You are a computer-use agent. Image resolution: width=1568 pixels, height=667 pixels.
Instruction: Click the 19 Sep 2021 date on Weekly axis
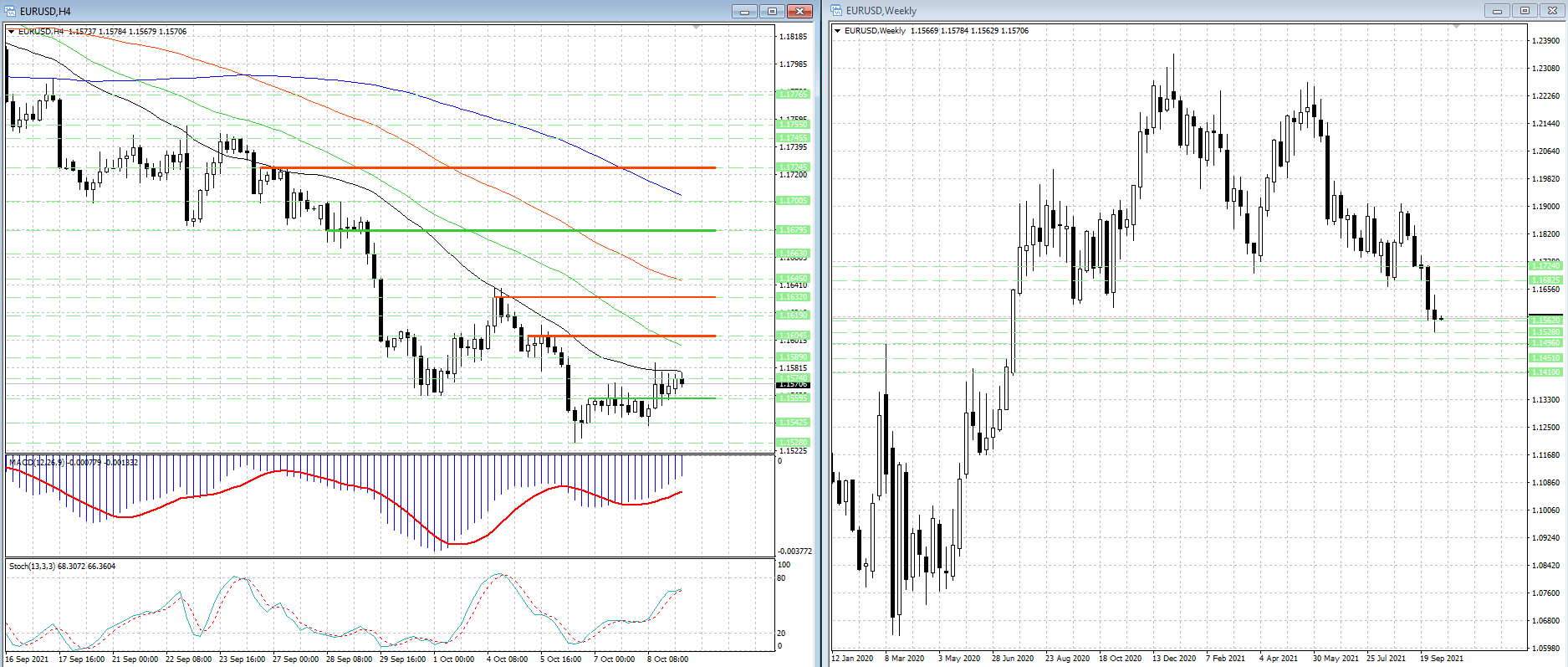1442,659
